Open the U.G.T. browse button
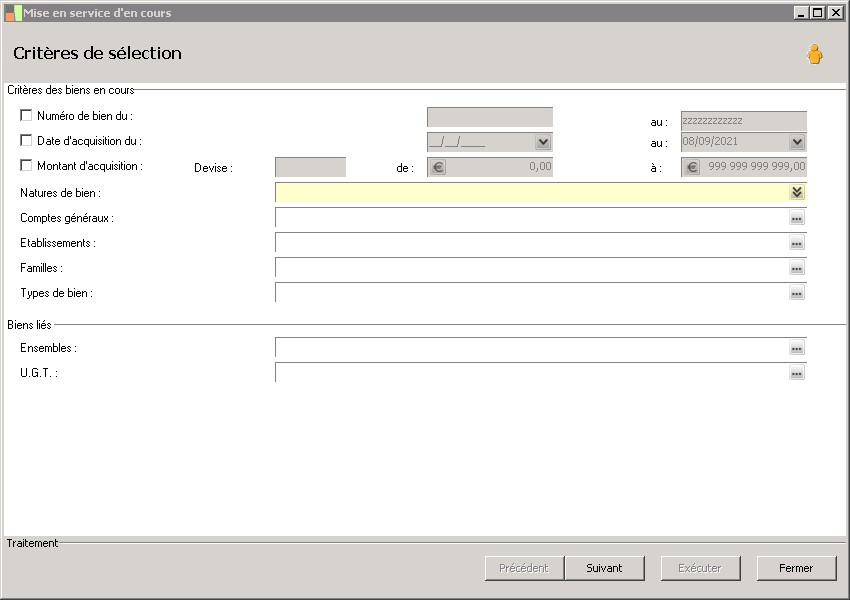 coord(796,373)
